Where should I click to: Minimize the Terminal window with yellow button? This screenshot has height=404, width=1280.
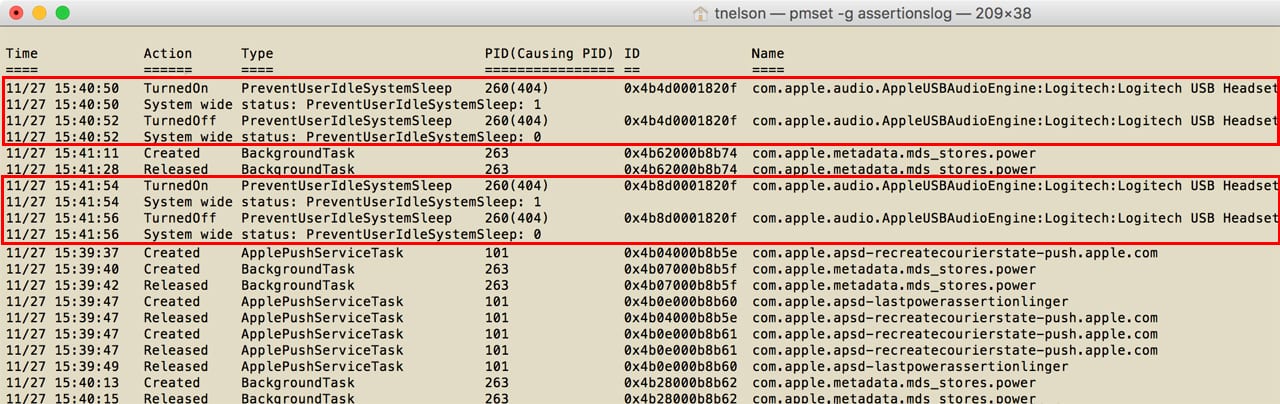click(x=39, y=14)
